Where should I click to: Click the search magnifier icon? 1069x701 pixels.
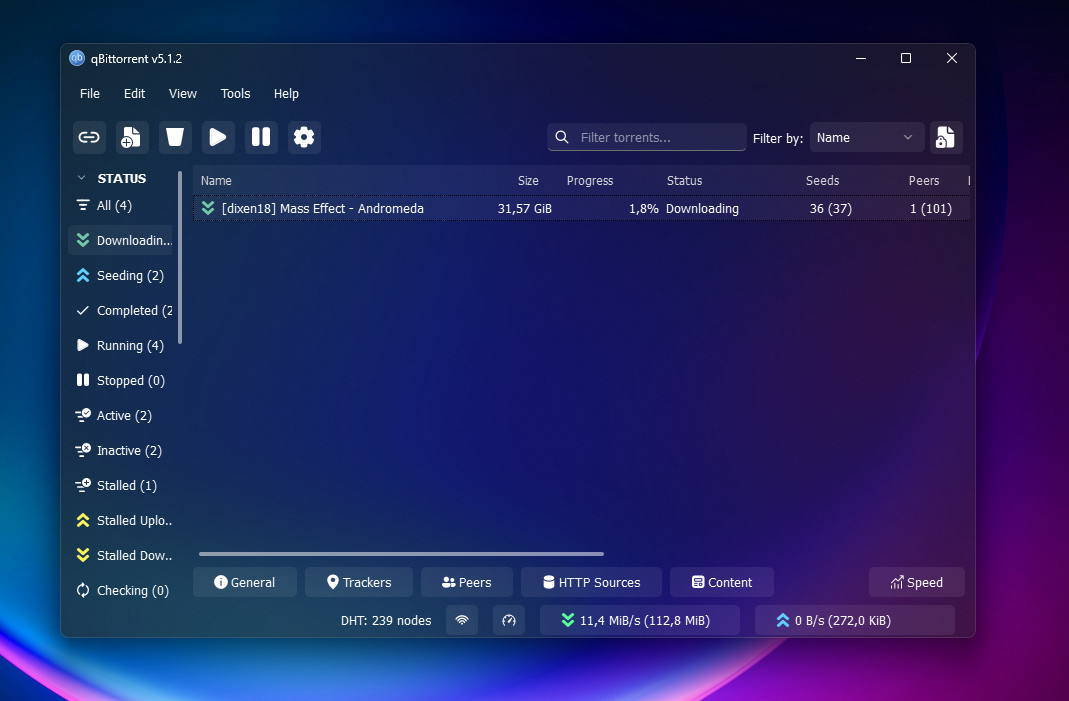(562, 137)
